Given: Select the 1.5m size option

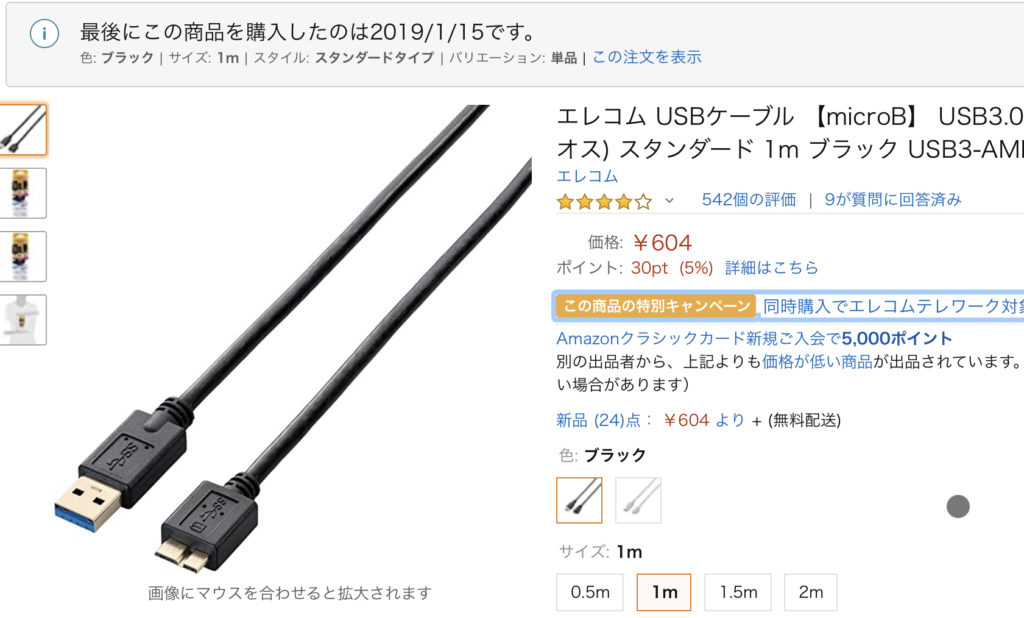Looking at the screenshot, I should [738, 592].
